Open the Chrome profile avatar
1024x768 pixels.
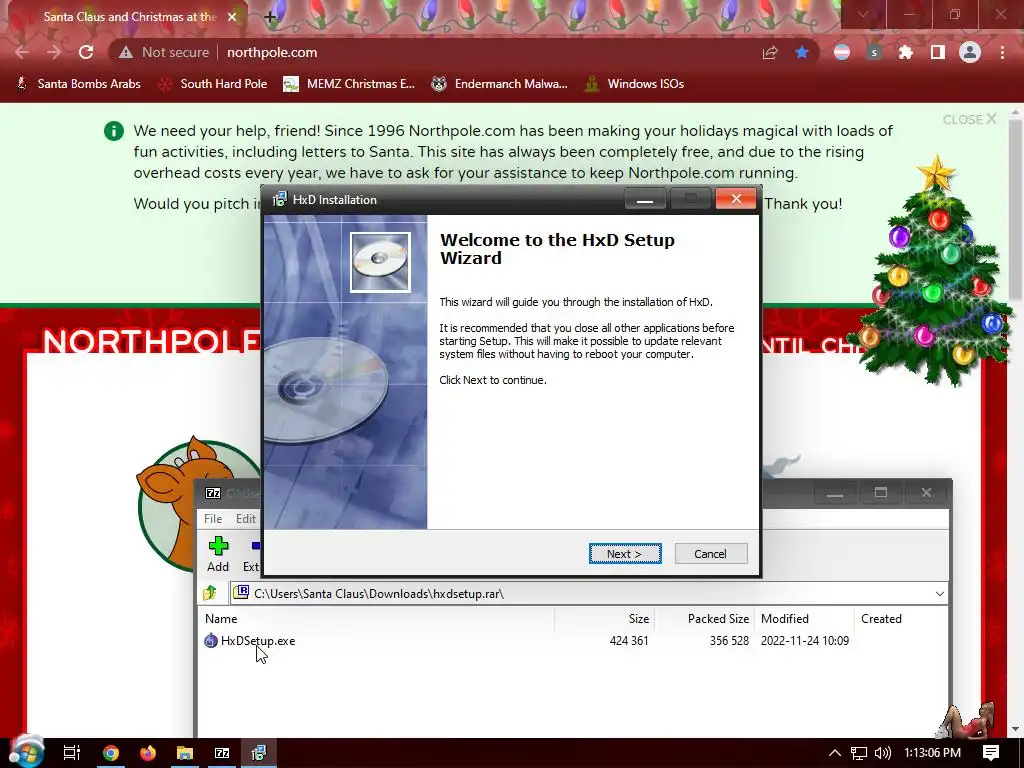[970, 52]
